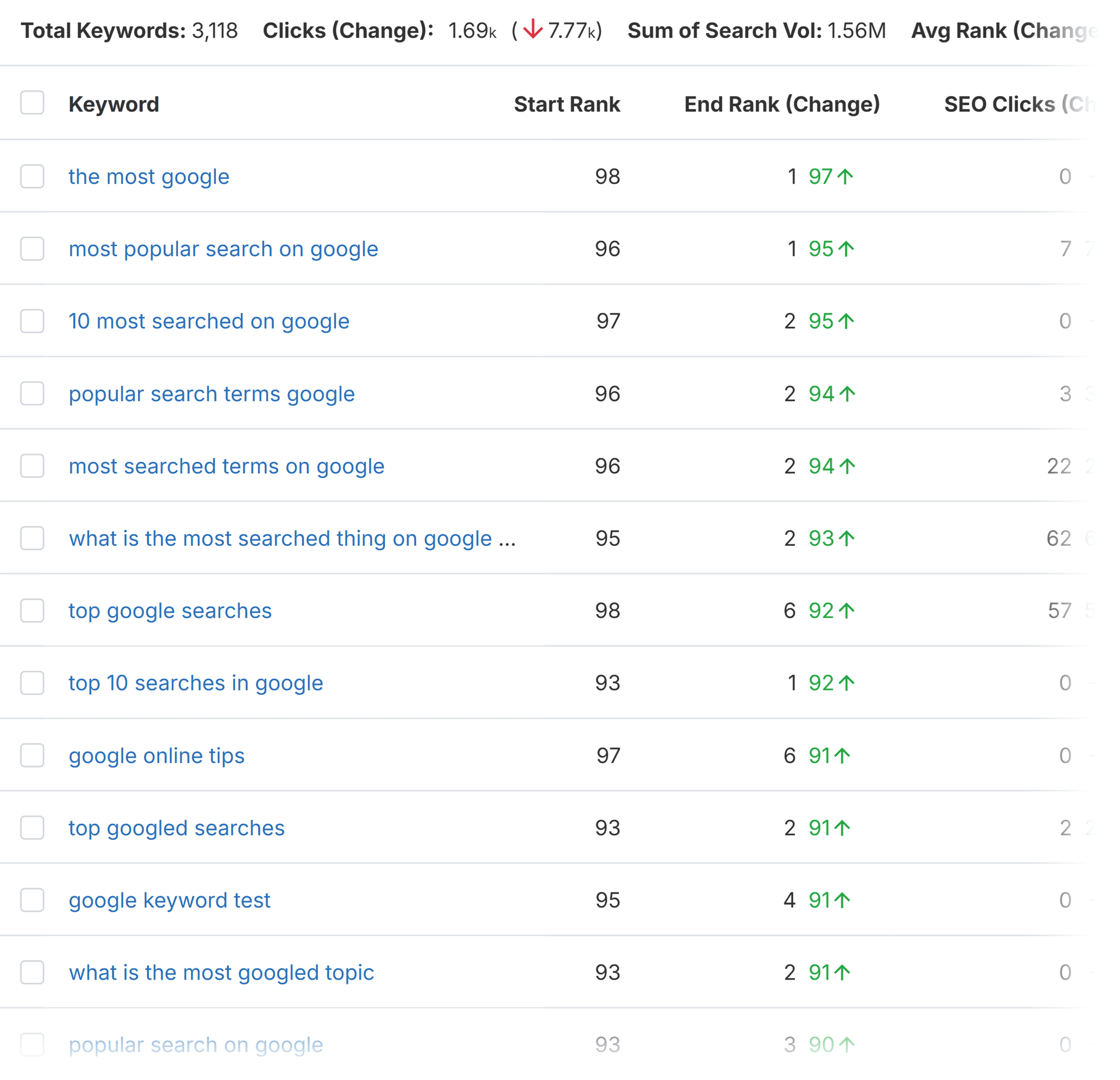Tick the select-all checkbox beside Keyword header
This screenshot has height=1080, width=1120.
click(x=32, y=103)
